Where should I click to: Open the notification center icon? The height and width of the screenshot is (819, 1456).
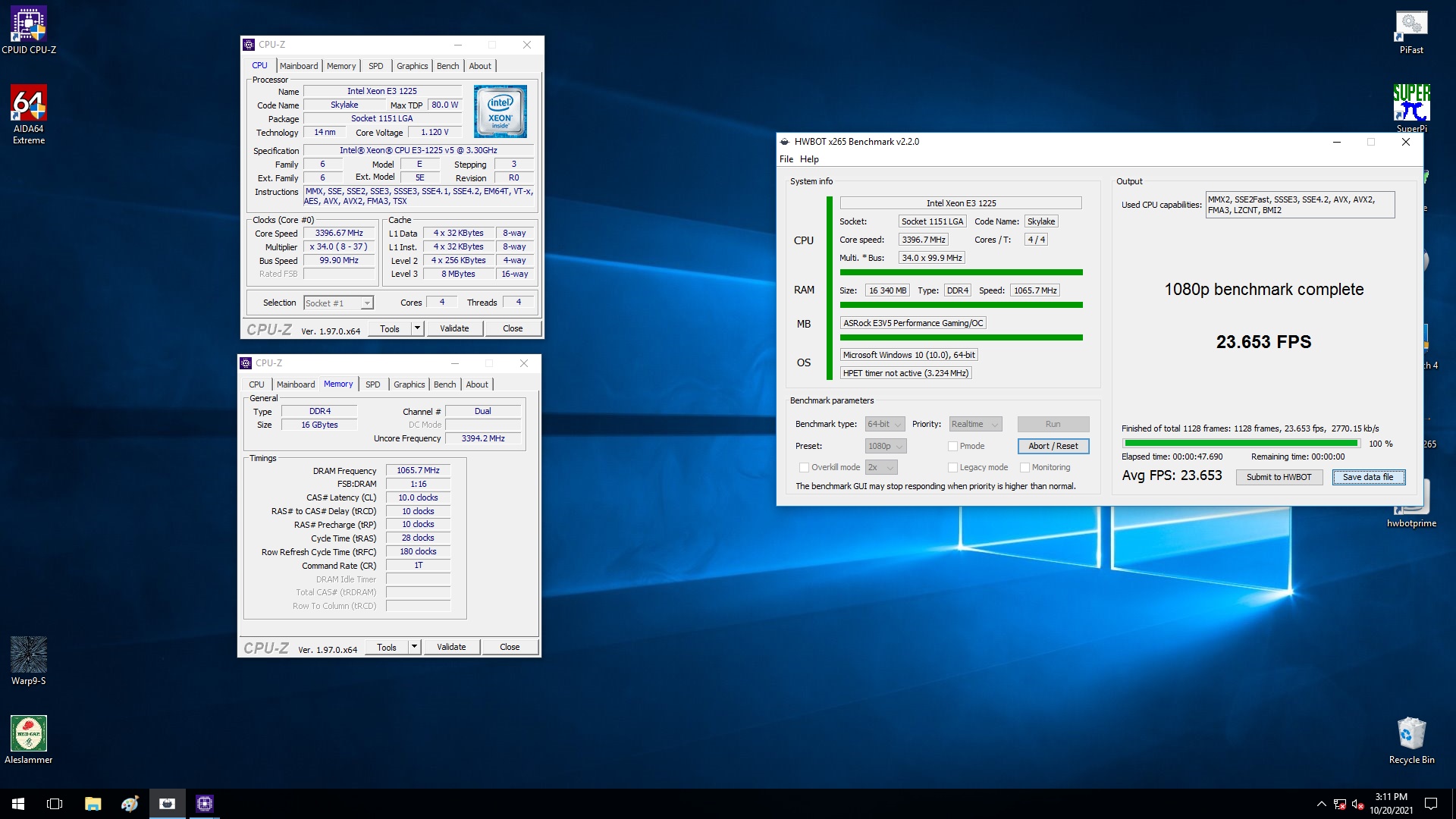pos(1431,804)
